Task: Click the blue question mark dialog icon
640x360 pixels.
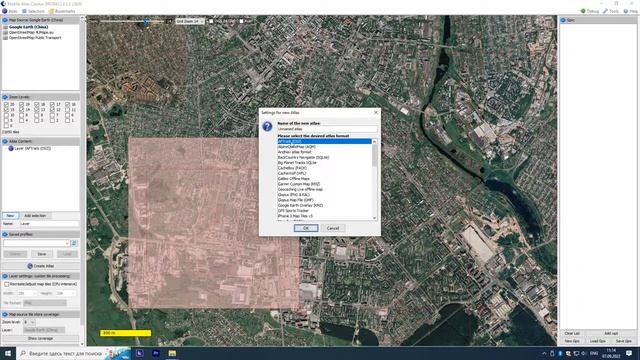Action: coord(267,127)
